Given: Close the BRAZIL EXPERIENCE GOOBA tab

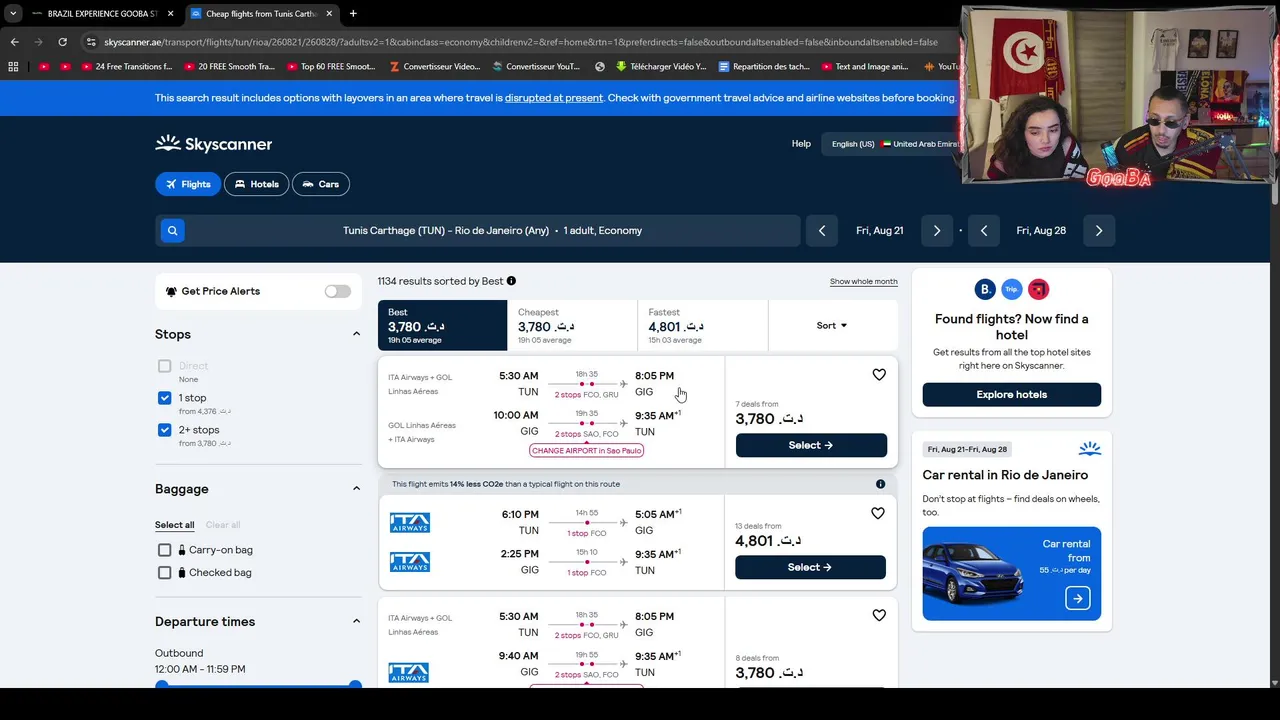Looking at the screenshot, I should point(171,14).
